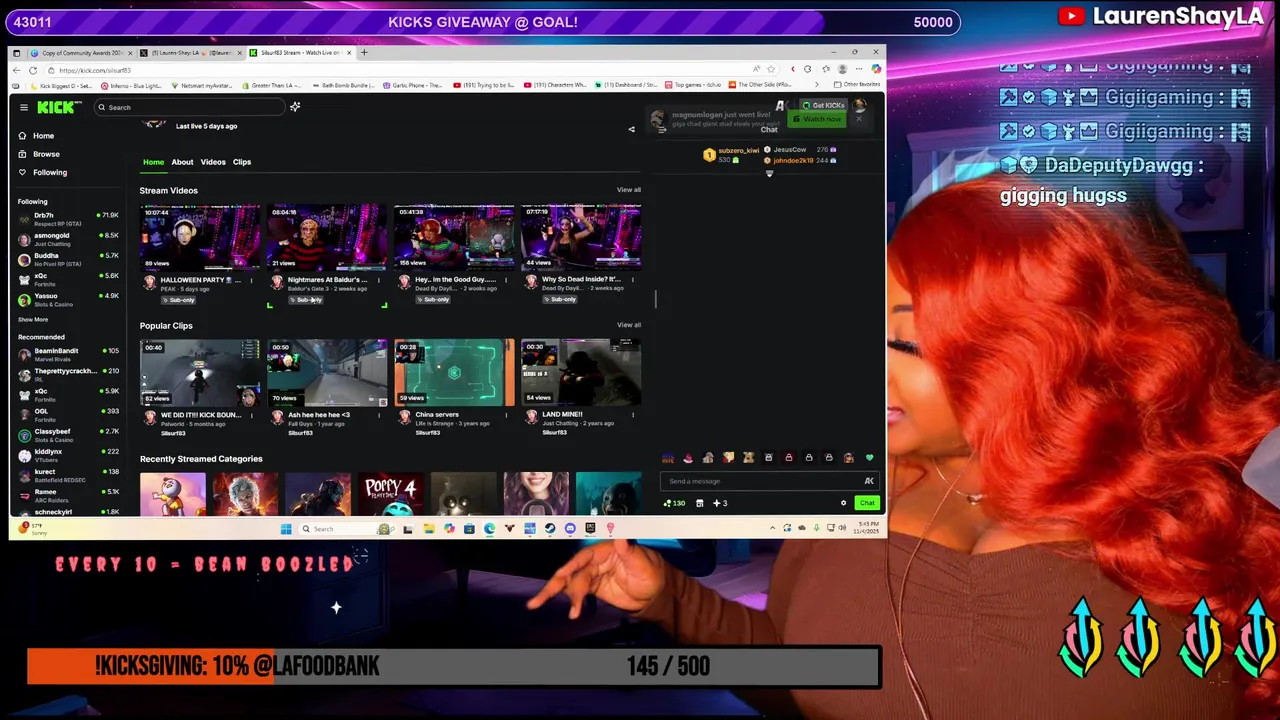Play the China servers clip
The width and height of the screenshot is (1280, 720).
coord(454,373)
